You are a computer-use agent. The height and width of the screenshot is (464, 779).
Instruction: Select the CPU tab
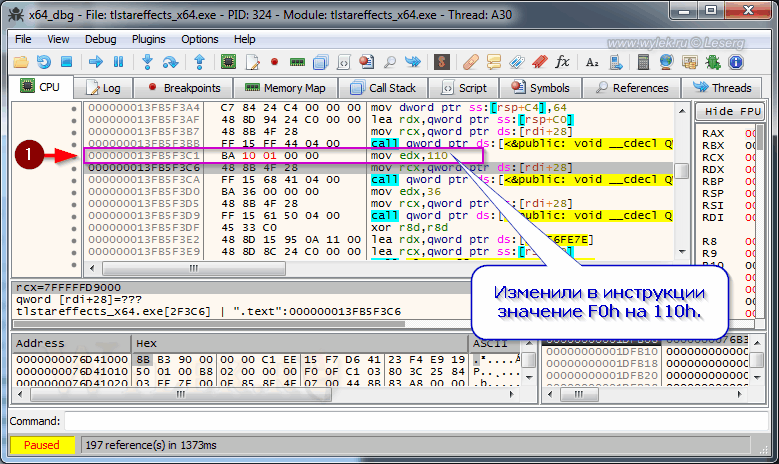[x=41, y=87]
